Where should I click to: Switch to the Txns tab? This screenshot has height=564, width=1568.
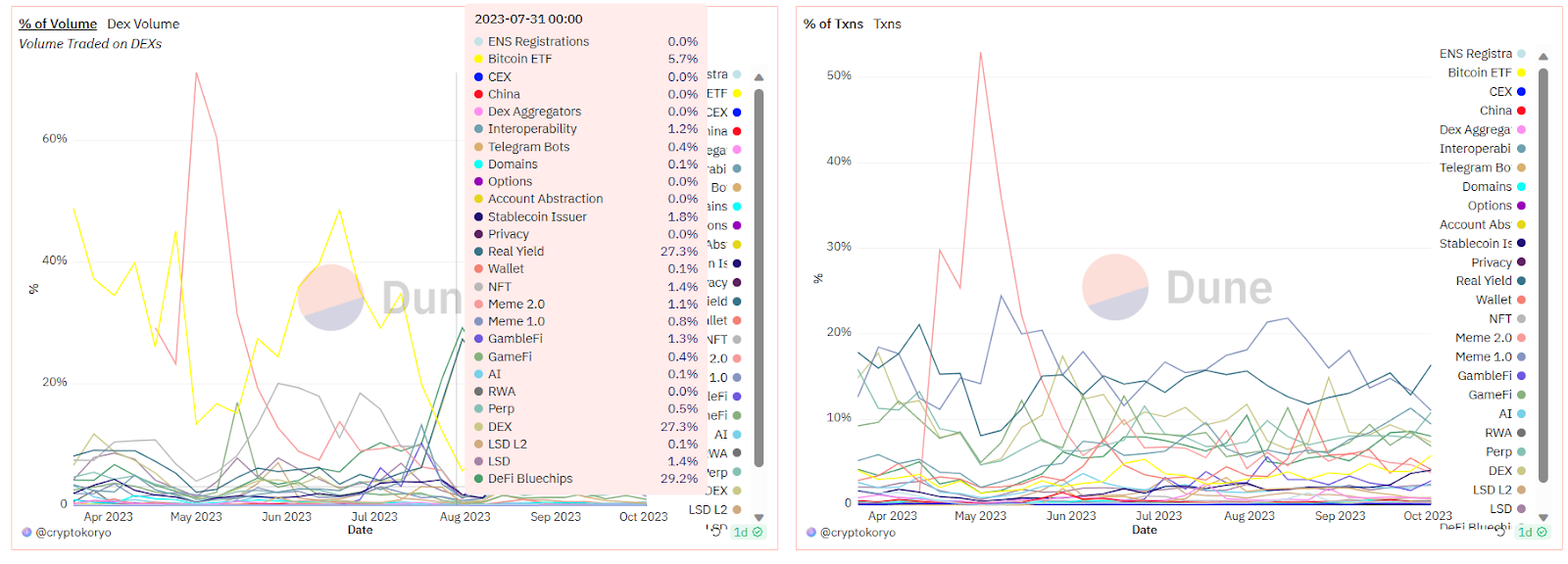[x=887, y=23]
